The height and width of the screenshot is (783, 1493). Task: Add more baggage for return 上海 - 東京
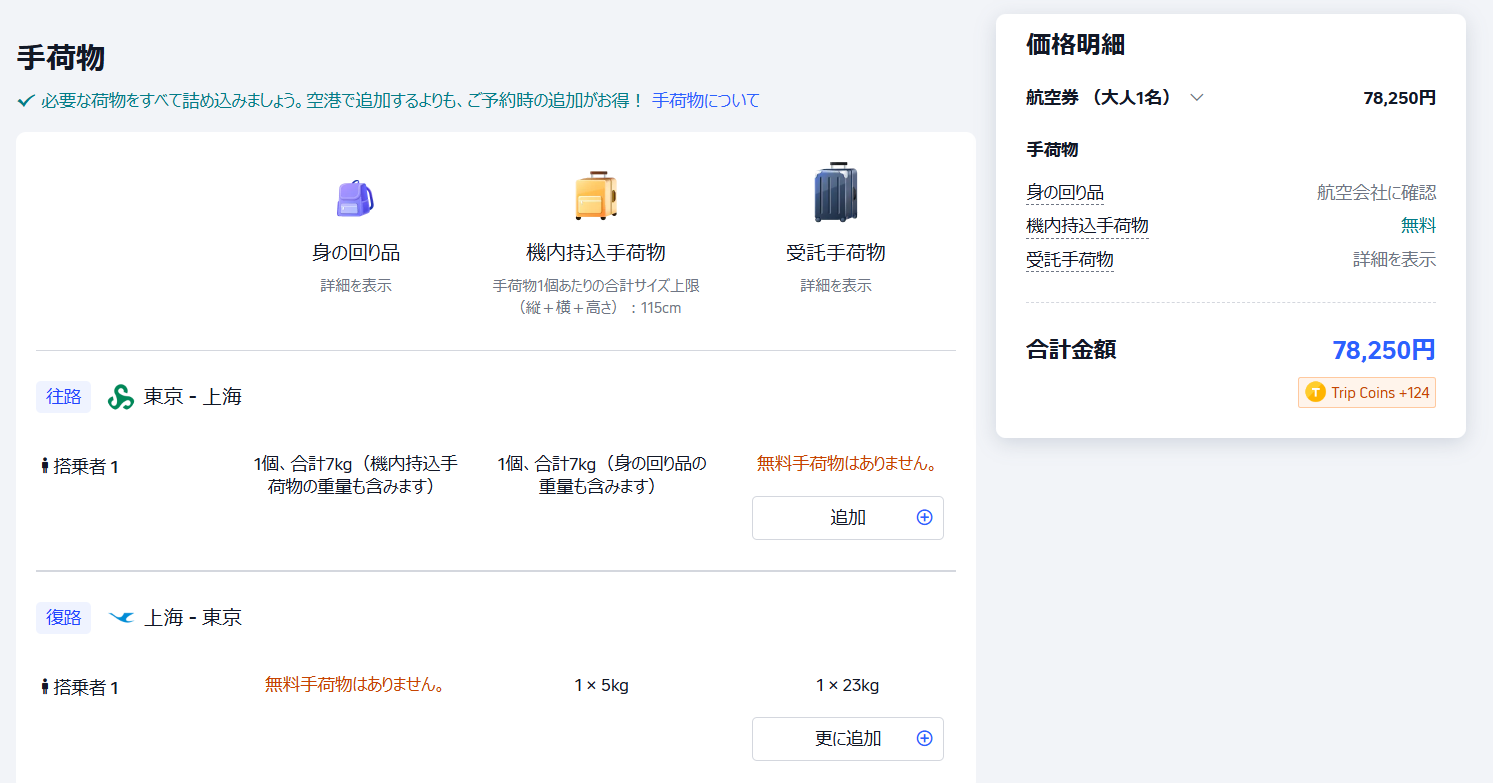(x=847, y=739)
